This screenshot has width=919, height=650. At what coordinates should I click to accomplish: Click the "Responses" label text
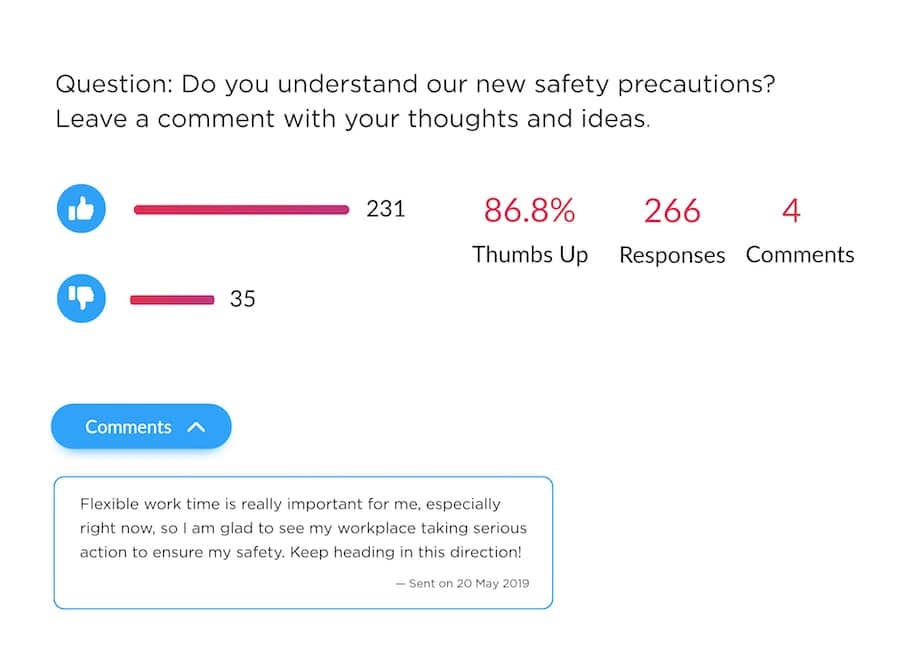click(x=672, y=256)
